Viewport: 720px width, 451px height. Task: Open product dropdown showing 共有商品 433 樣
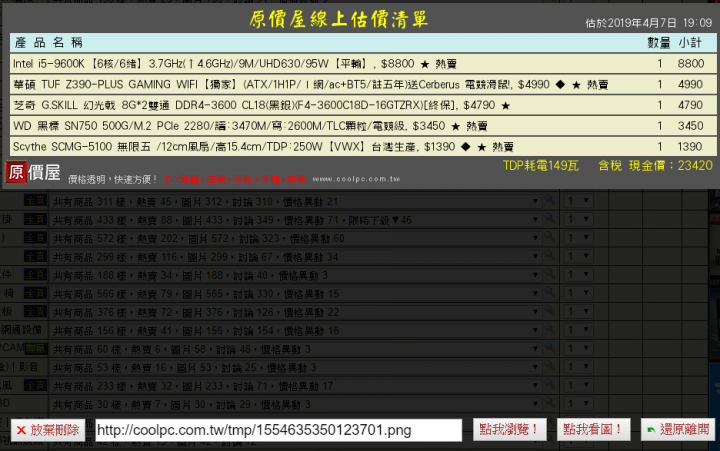[295, 220]
